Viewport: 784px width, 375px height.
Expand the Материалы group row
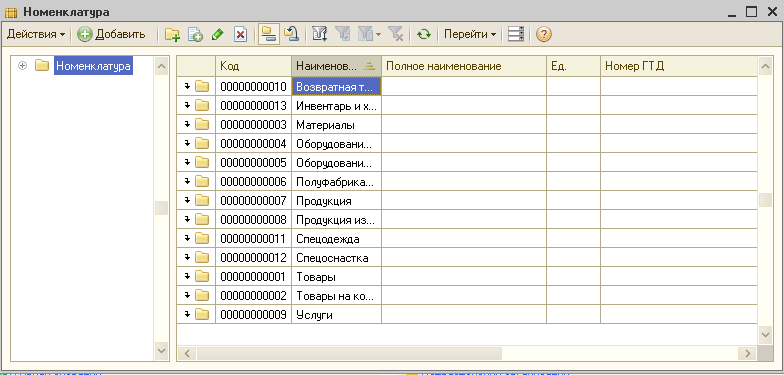point(188,124)
